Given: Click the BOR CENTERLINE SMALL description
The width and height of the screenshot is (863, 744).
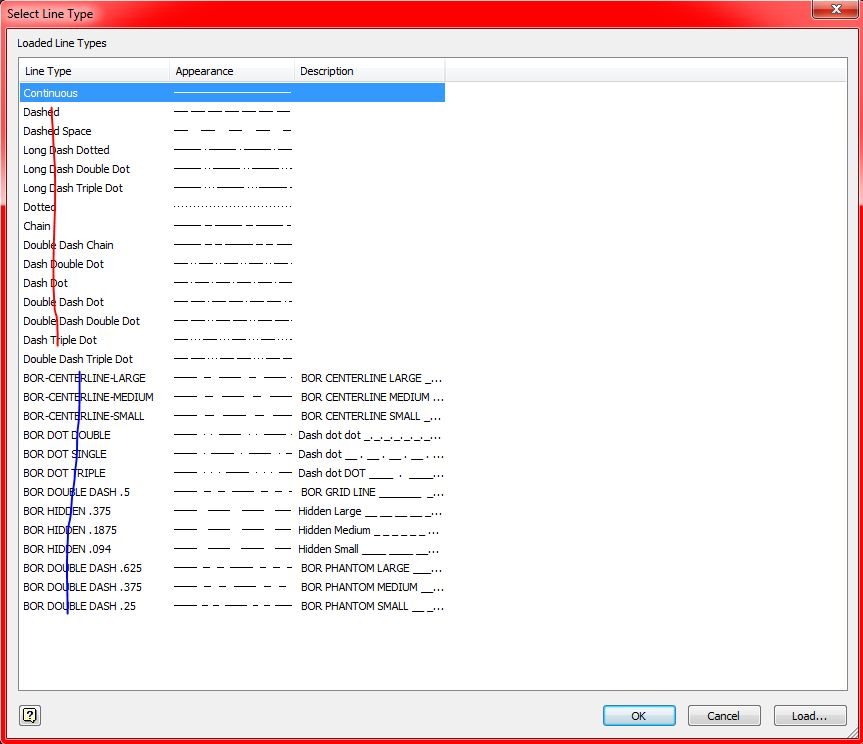Looking at the screenshot, I should pyautogui.click(x=371, y=416).
